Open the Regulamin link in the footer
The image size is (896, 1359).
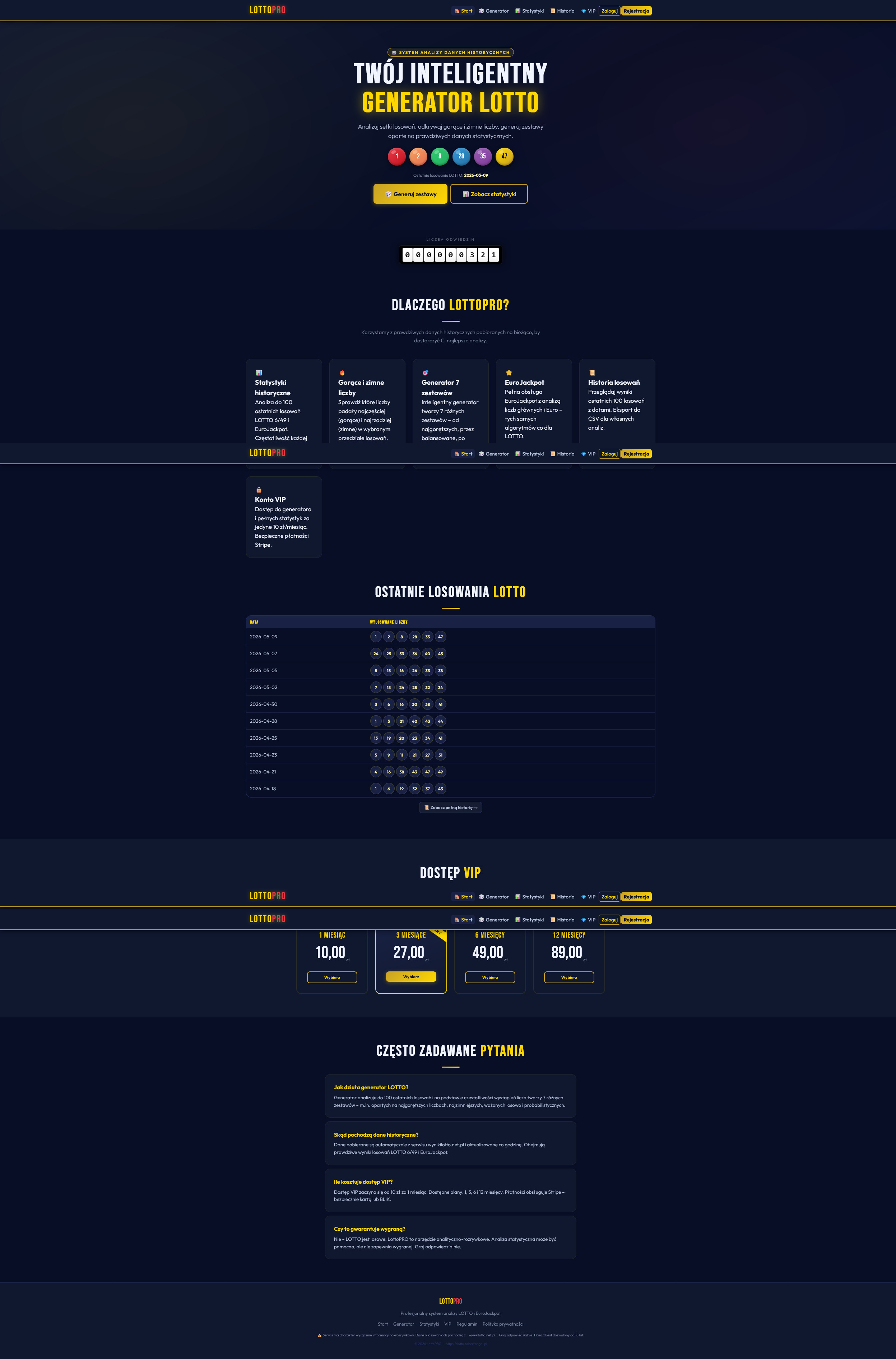coord(467,1324)
